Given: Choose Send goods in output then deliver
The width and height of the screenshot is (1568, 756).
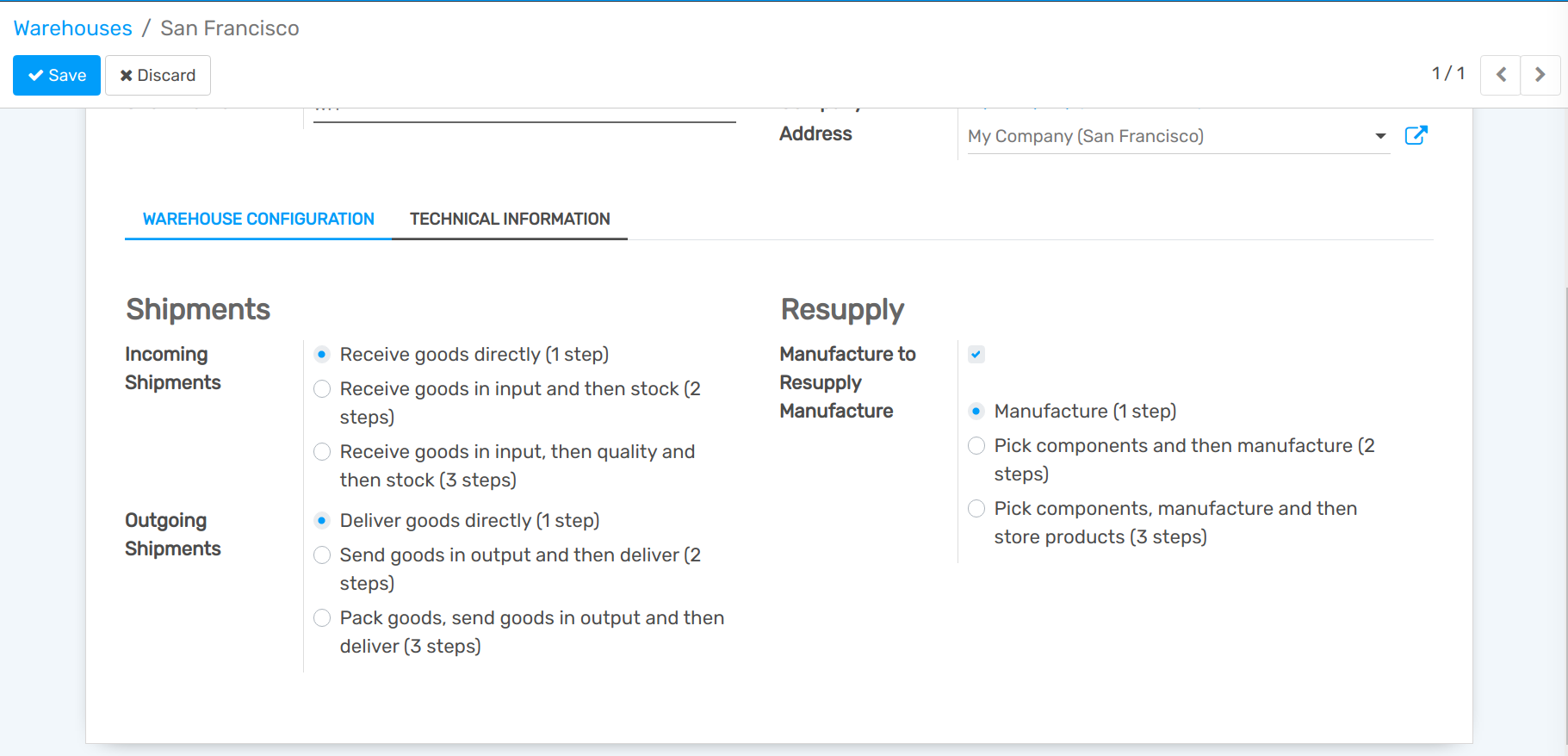Looking at the screenshot, I should click(322, 555).
